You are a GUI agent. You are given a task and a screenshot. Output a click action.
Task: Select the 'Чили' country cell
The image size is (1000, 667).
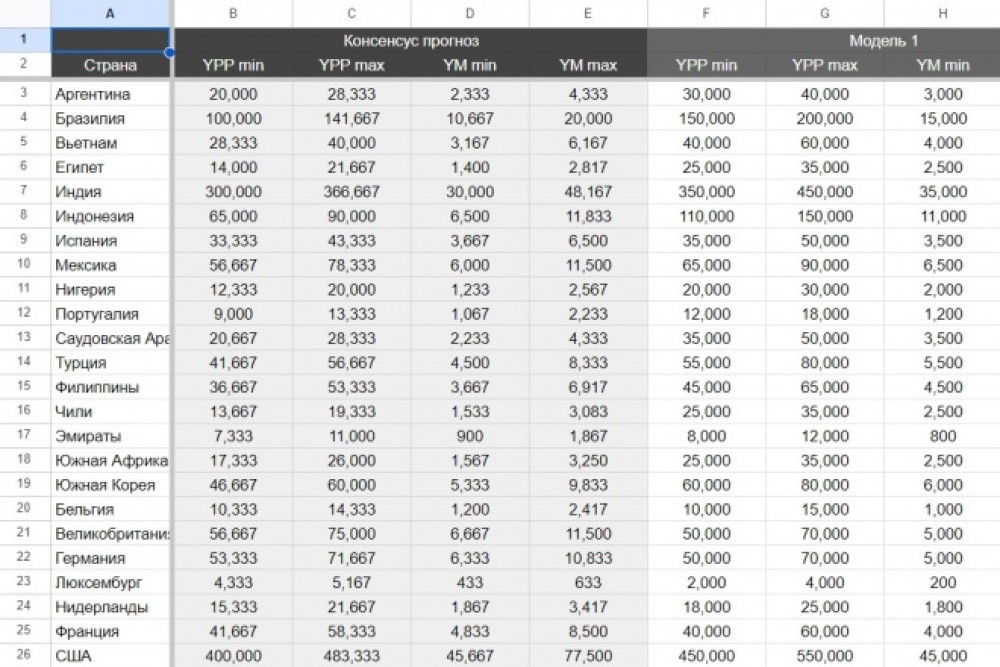coord(110,411)
